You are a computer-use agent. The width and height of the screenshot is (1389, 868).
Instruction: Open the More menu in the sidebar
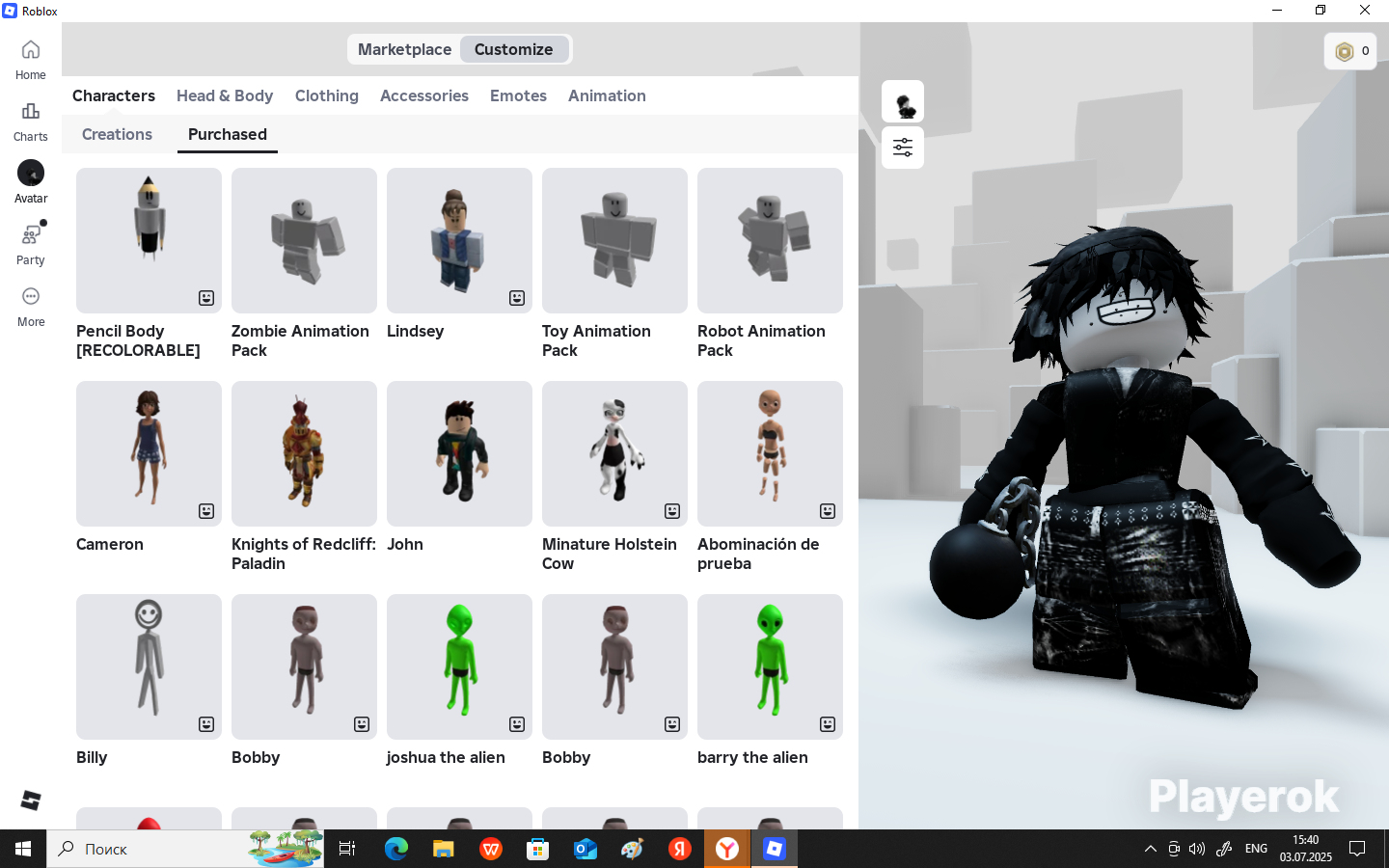pos(31,307)
